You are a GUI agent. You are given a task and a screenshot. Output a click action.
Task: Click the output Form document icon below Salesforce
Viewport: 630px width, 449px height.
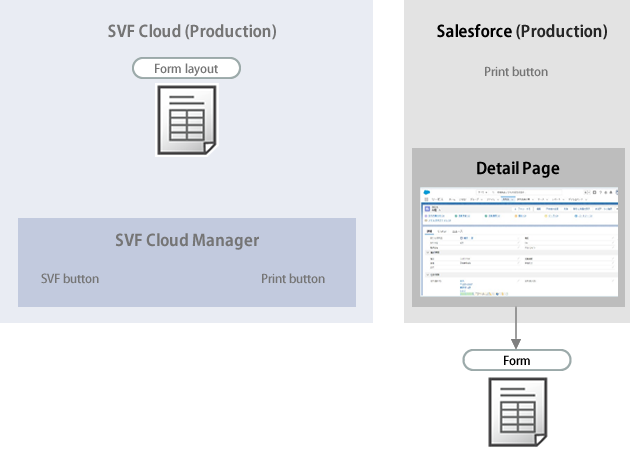[x=518, y=412]
